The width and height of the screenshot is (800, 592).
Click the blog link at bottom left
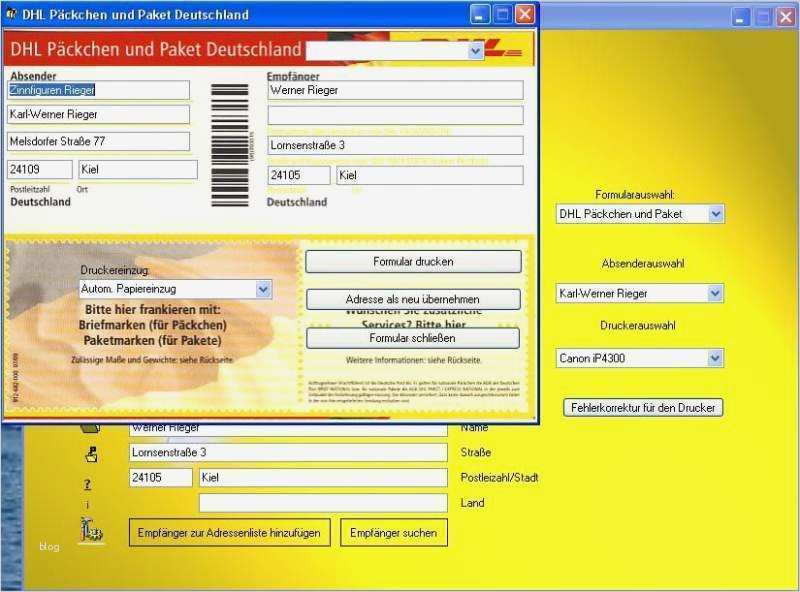tap(50, 546)
